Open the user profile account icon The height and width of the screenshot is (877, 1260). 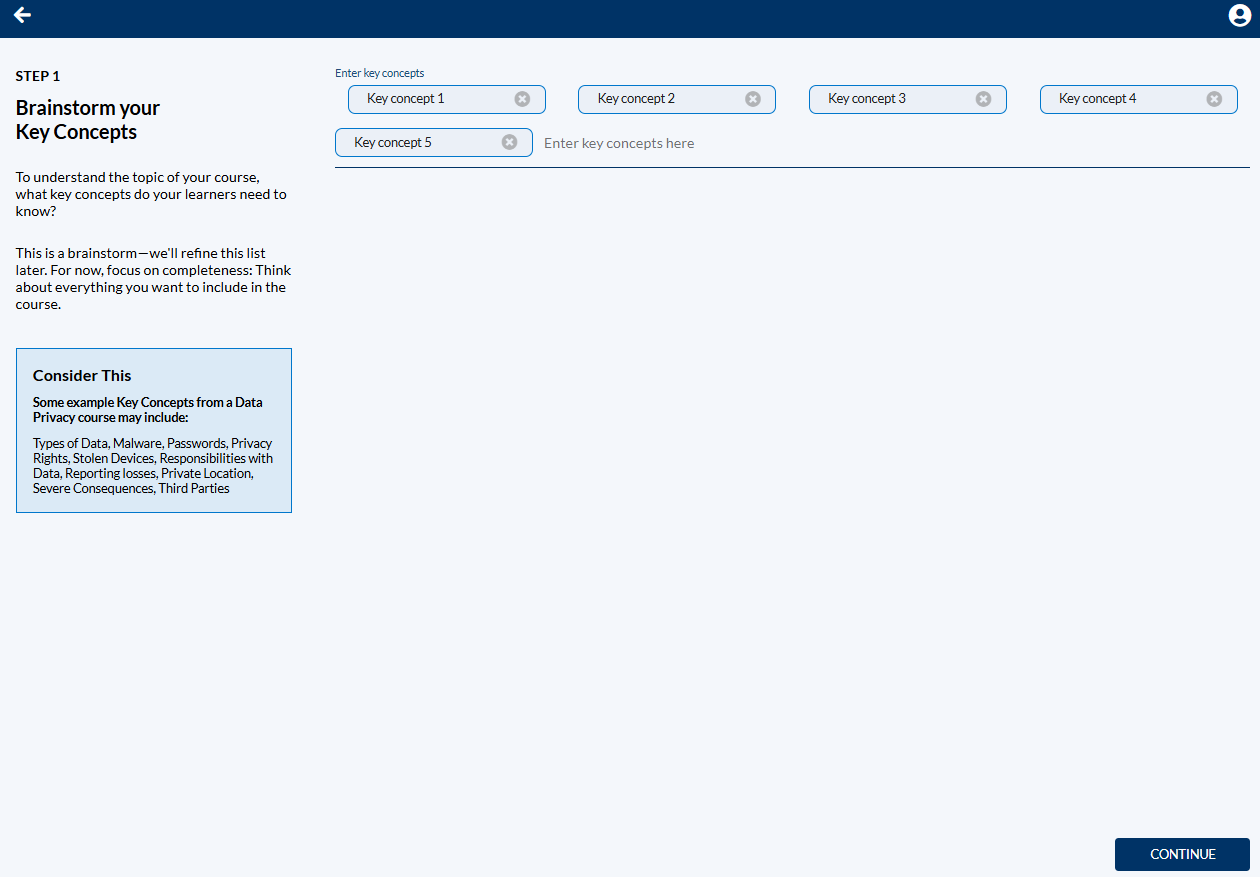tap(1239, 16)
